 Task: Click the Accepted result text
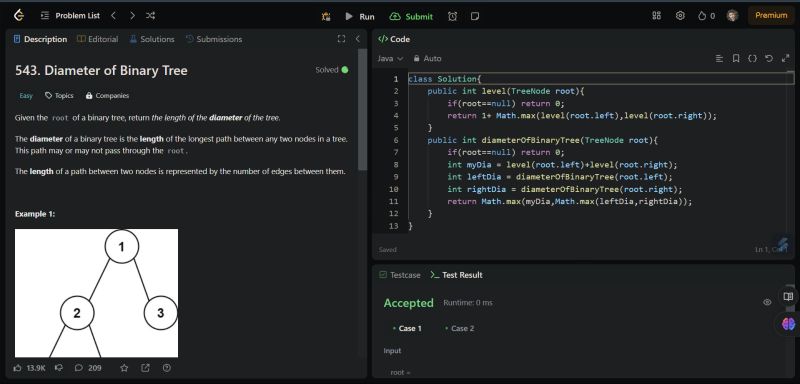point(409,303)
